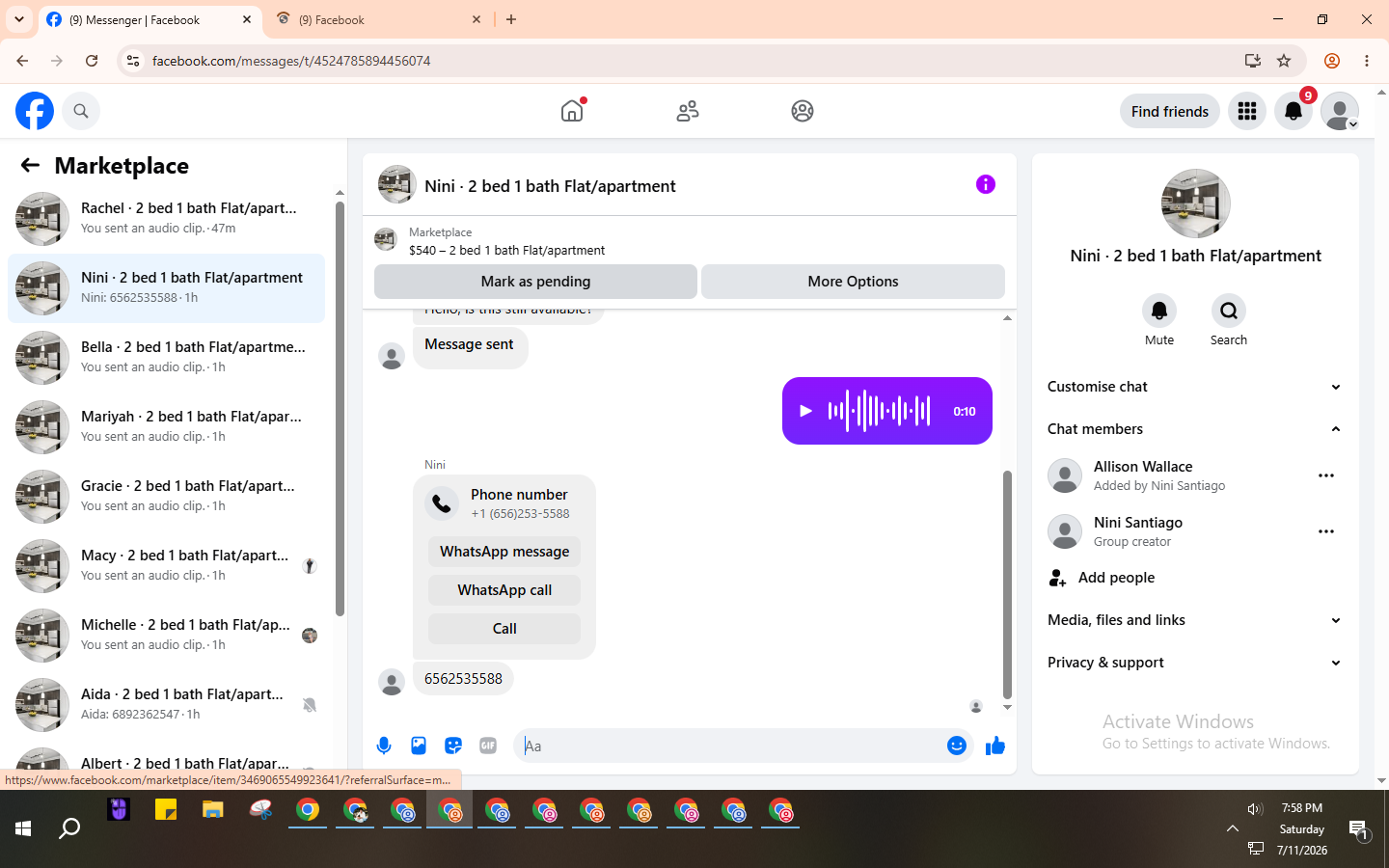The height and width of the screenshot is (868, 1389).
Task: Choose a GIF icon
Action: [x=488, y=746]
